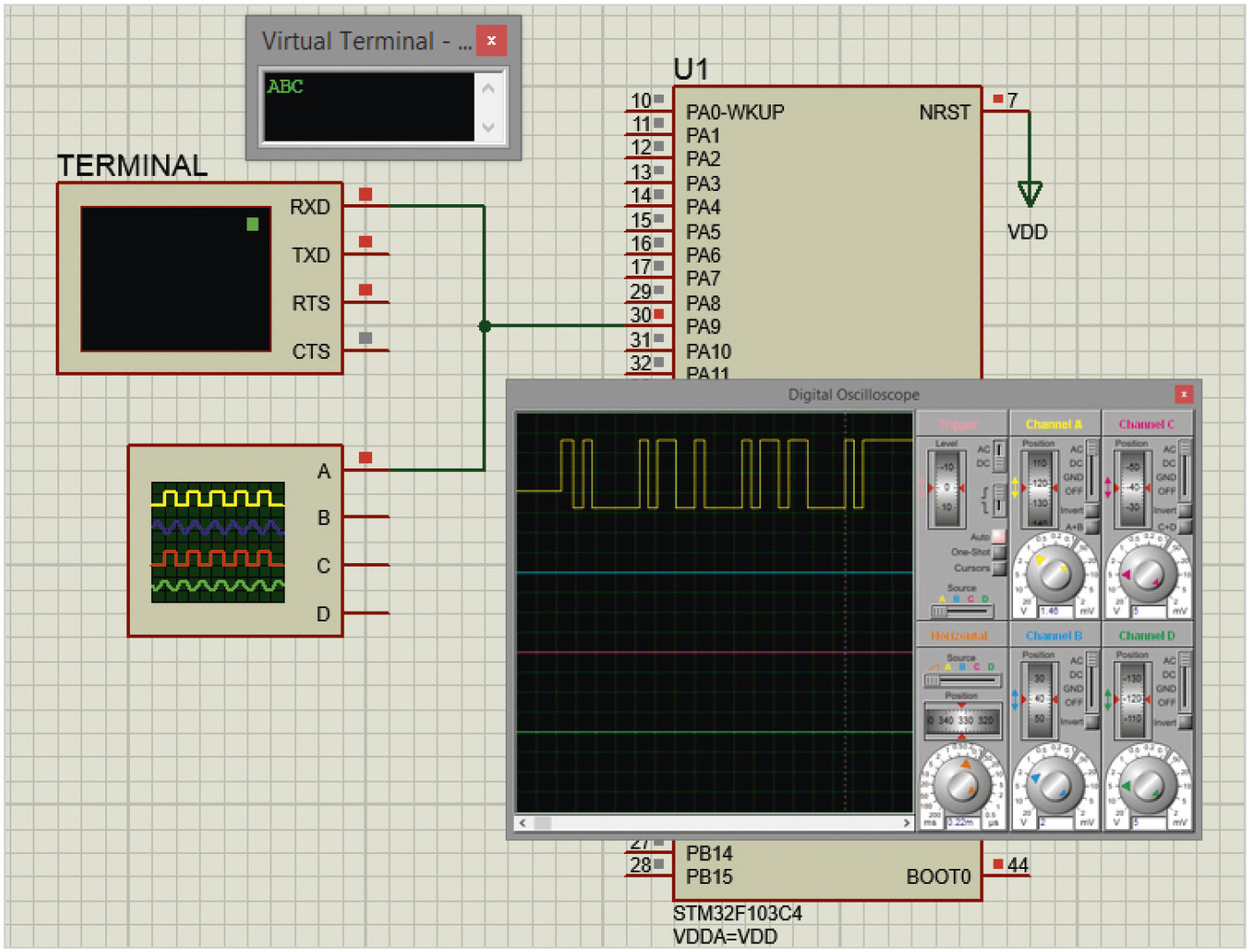Click the Channel A volts-per-division knob

(1054, 574)
